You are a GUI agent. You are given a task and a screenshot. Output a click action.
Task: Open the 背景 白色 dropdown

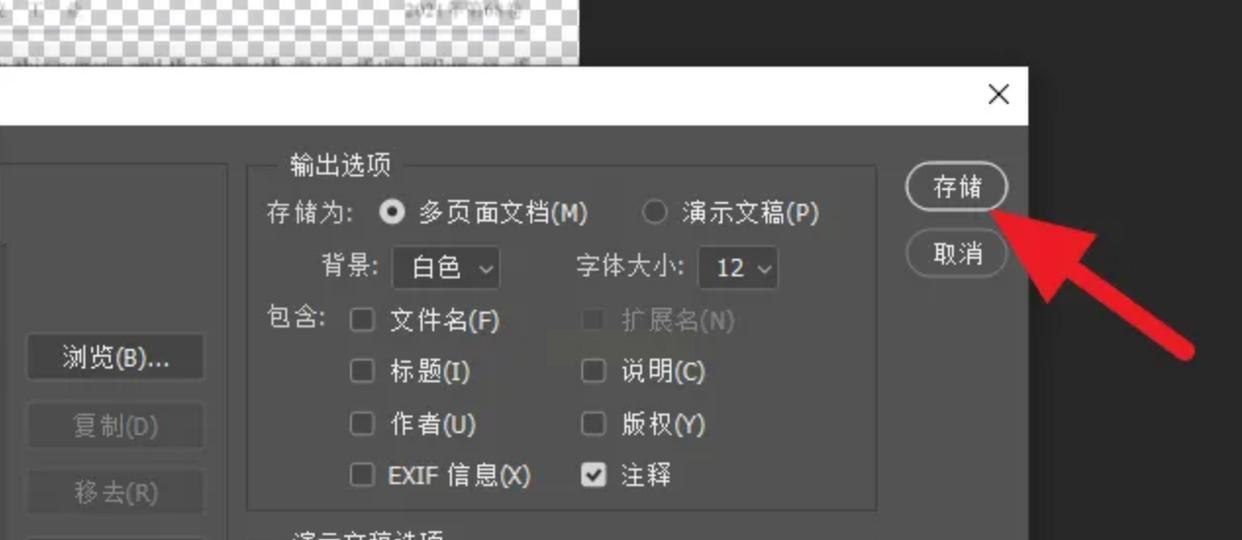pos(446,267)
